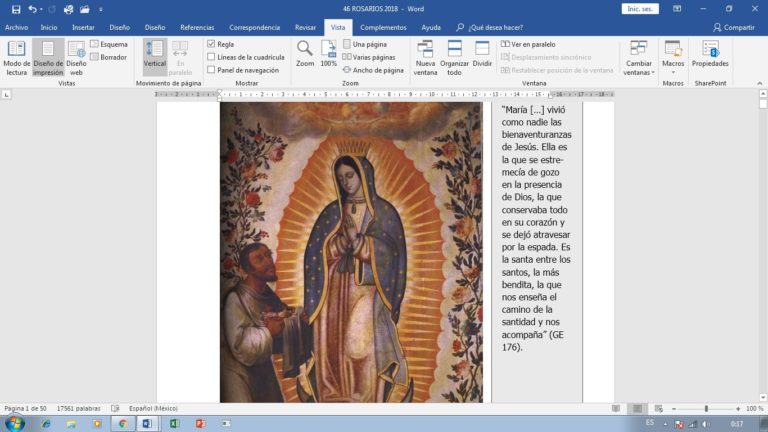Open Windows Start button
768x432 pixels.
(14, 423)
